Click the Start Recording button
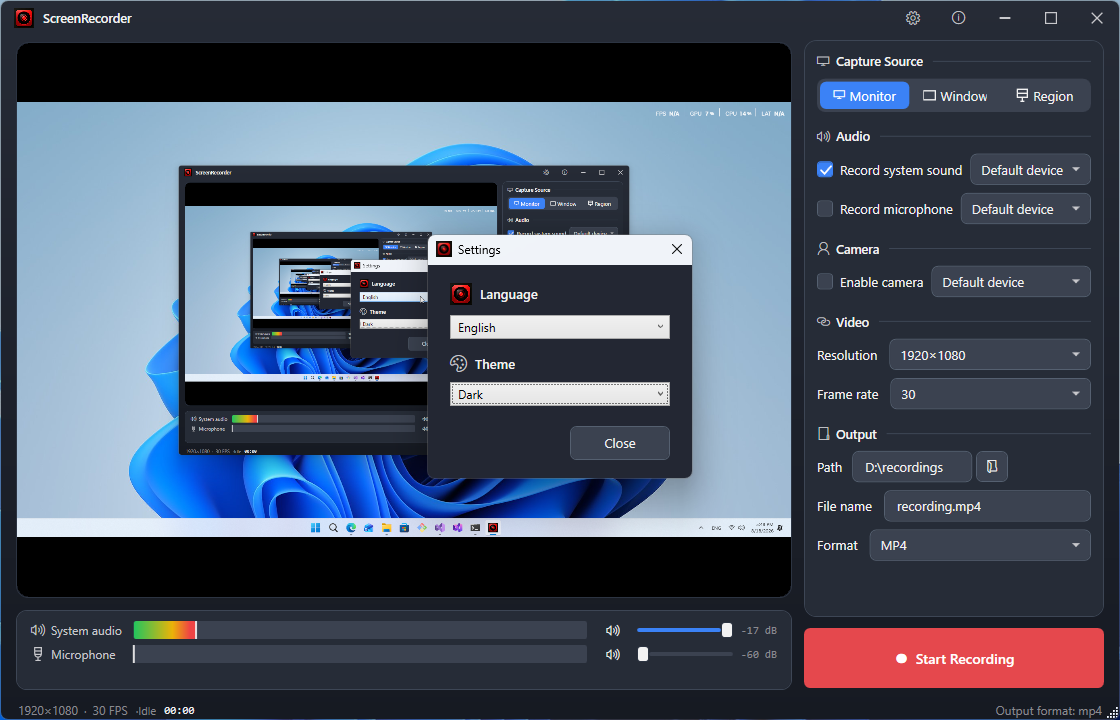Viewport: 1120px width, 720px height. coord(954,659)
